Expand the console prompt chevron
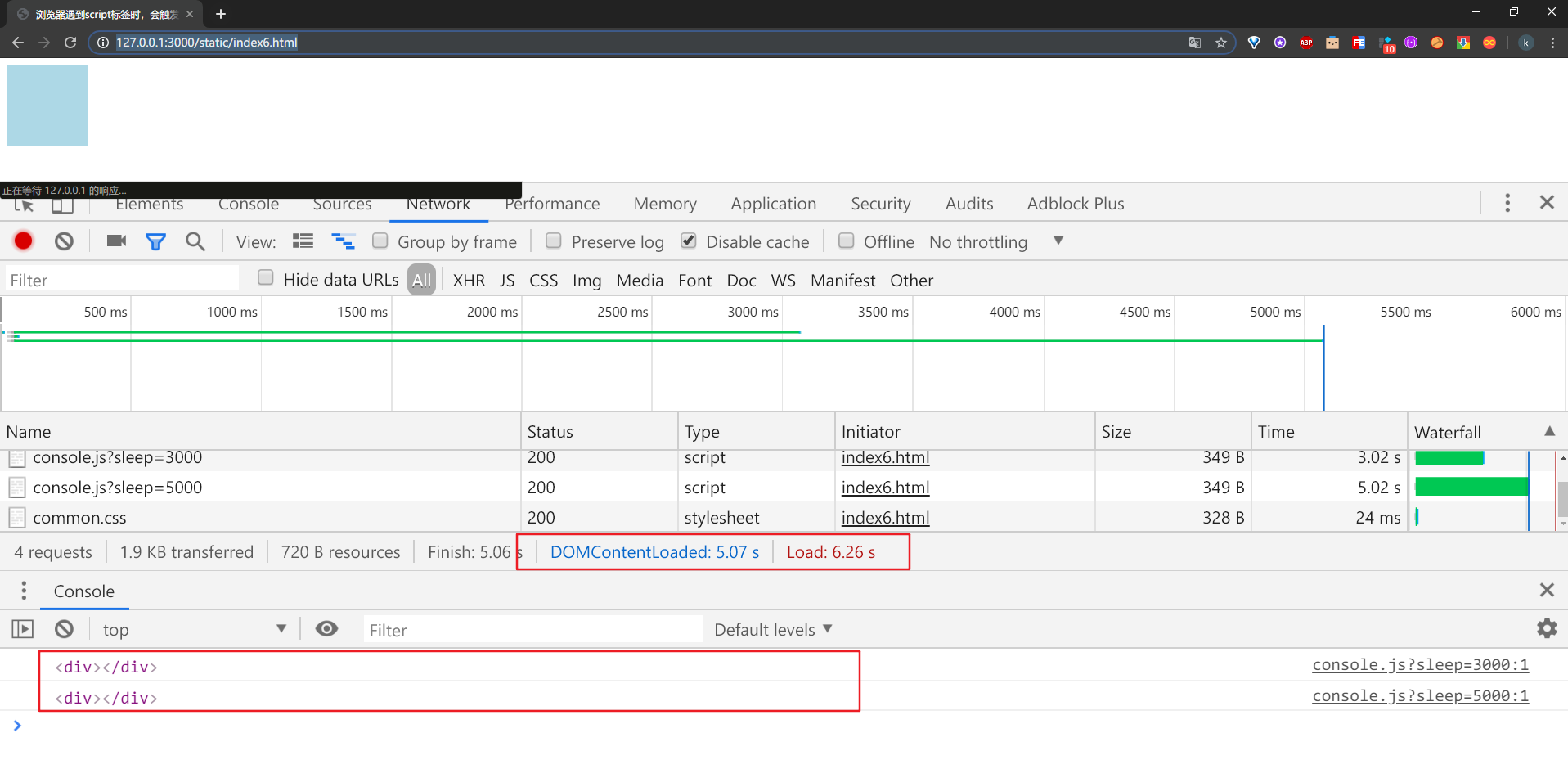 tap(17, 725)
